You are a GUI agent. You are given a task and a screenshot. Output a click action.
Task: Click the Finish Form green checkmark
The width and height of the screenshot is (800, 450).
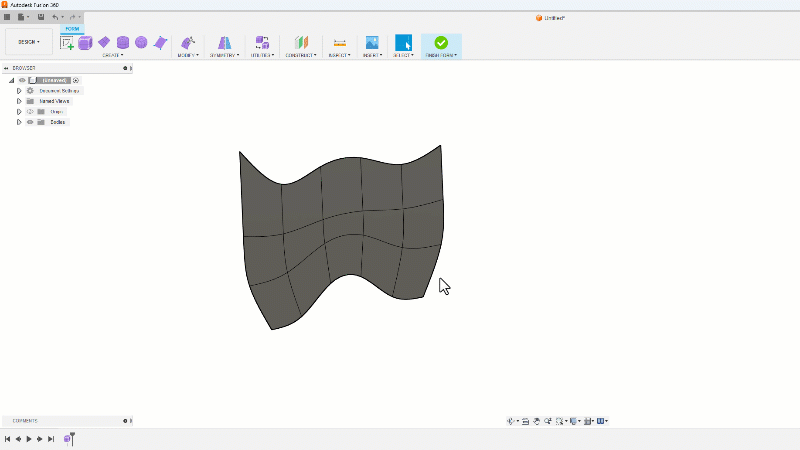click(x=441, y=42)
